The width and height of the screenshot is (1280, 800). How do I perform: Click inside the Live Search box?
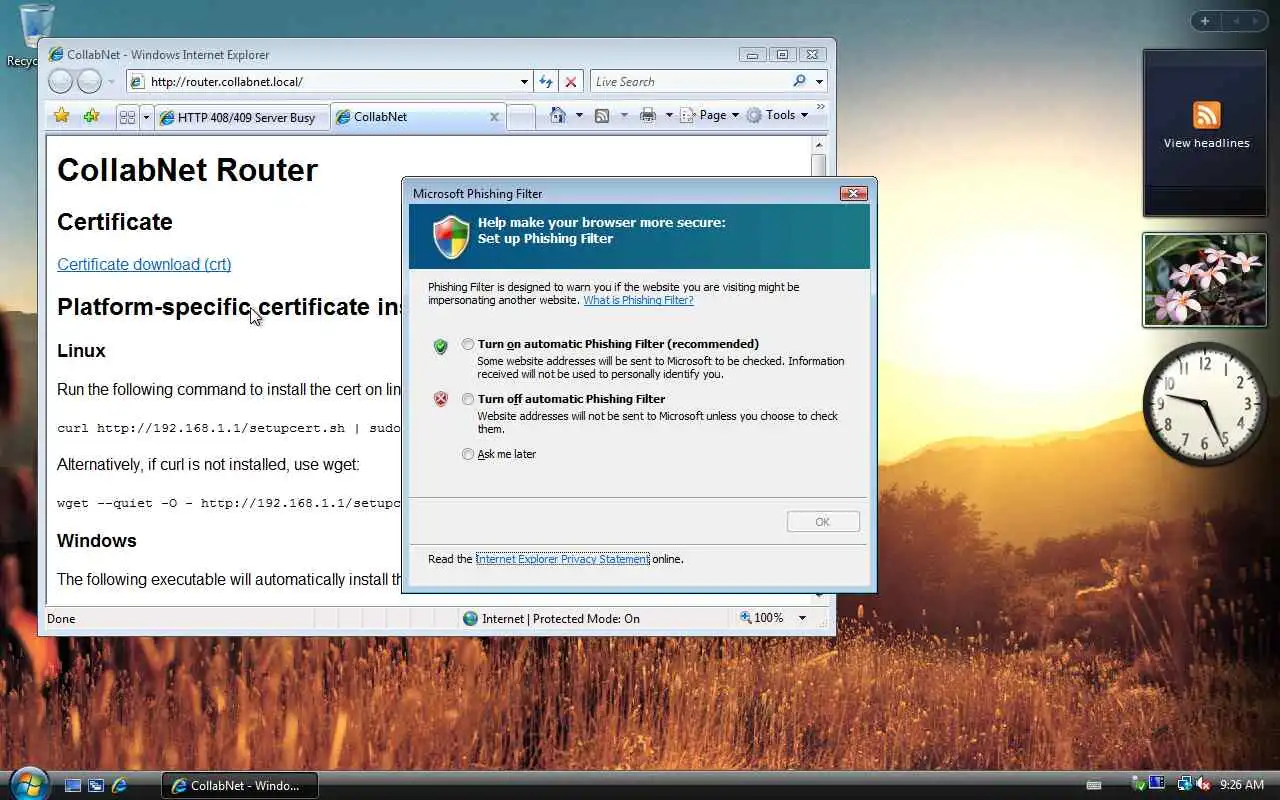coord(690,82)
